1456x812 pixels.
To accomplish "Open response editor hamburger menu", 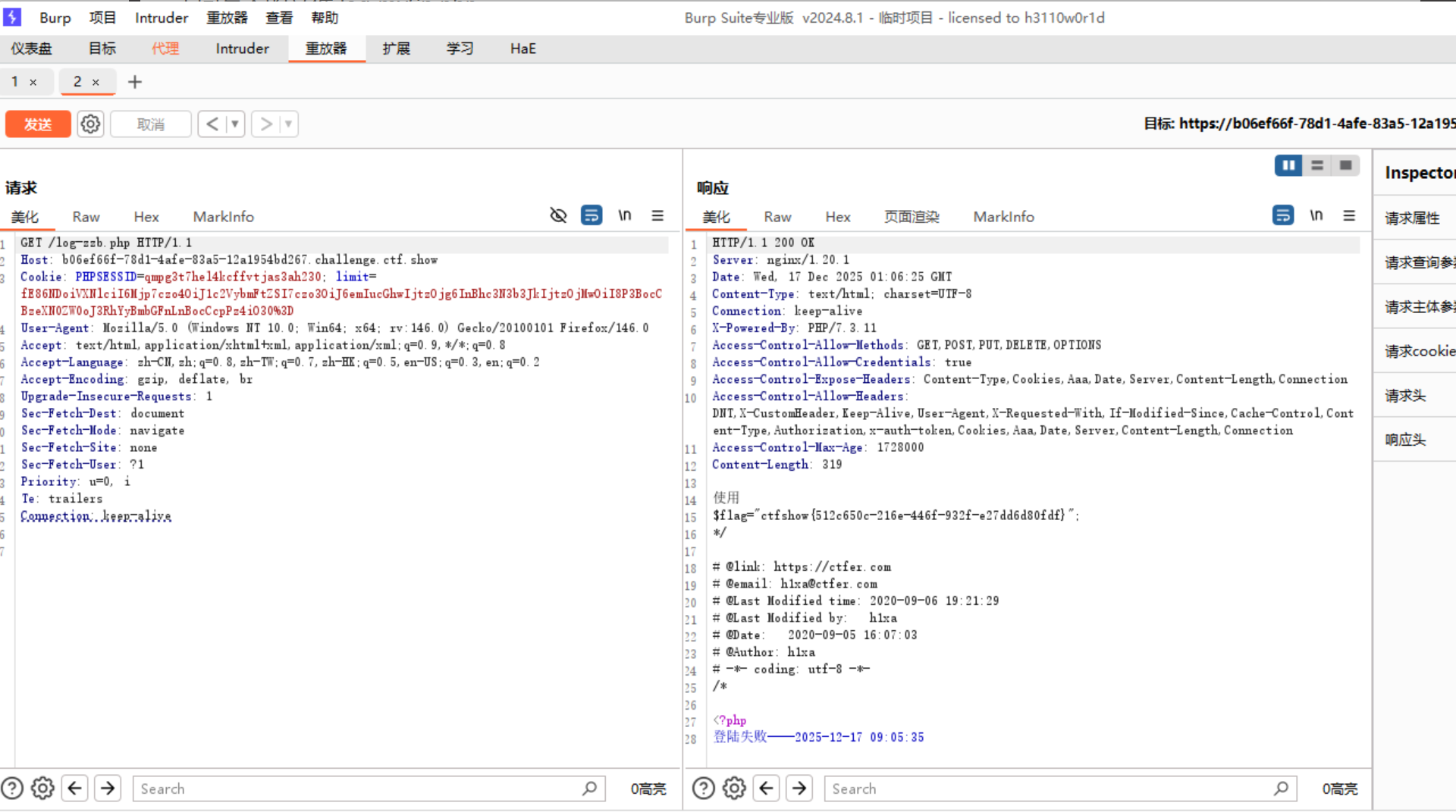I will 1349,215.
